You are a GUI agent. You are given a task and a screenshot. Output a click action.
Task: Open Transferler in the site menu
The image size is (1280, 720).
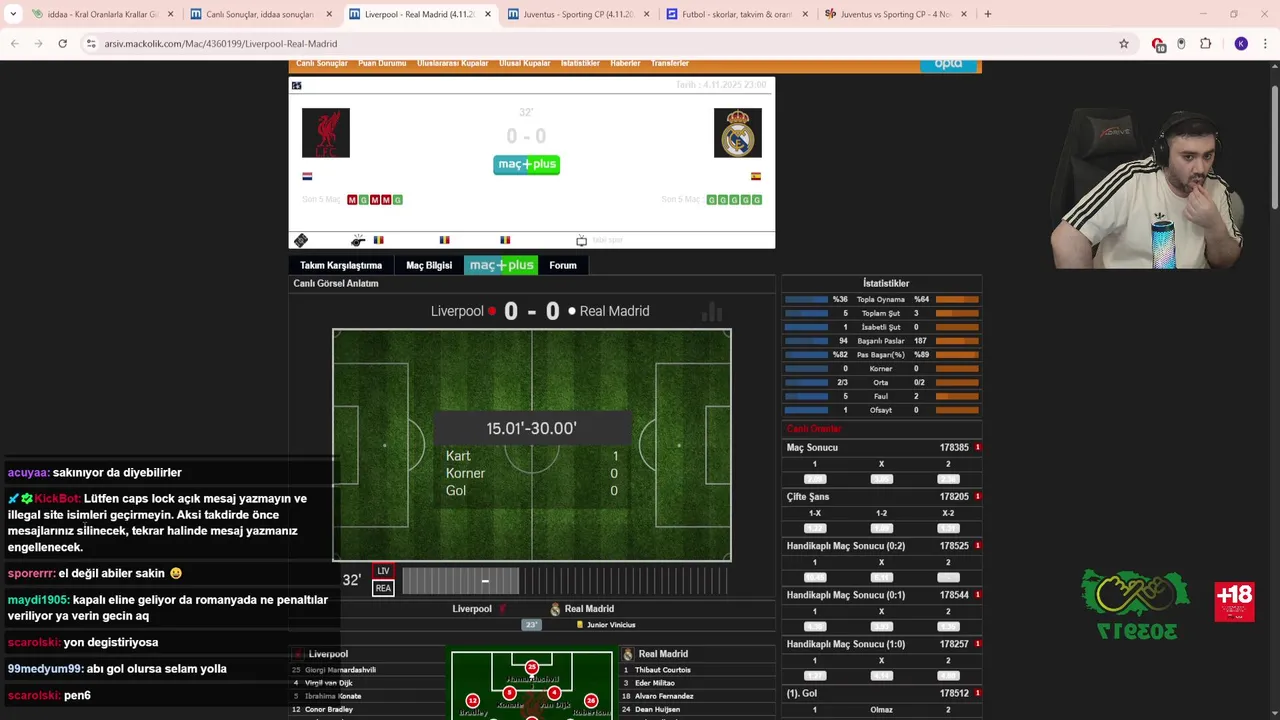[670, 63]
